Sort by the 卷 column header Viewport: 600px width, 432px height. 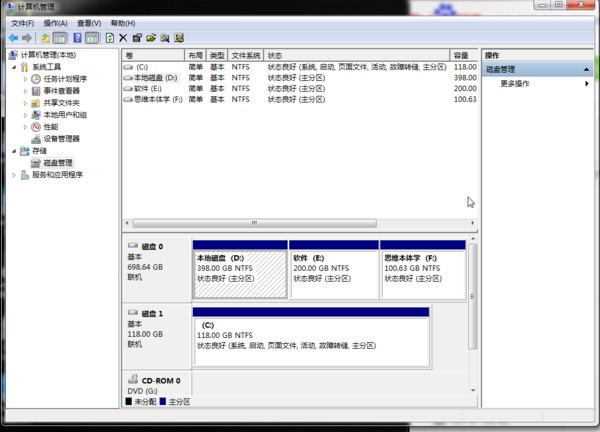[153, 55]
